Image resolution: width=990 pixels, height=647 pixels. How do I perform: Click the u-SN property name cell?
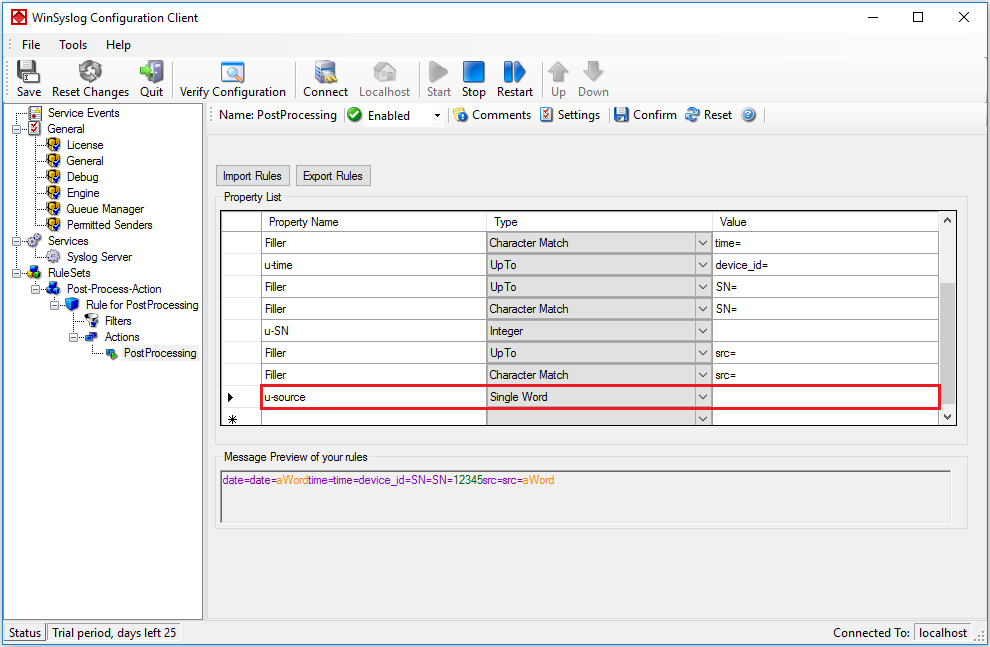tap(374, 331)
